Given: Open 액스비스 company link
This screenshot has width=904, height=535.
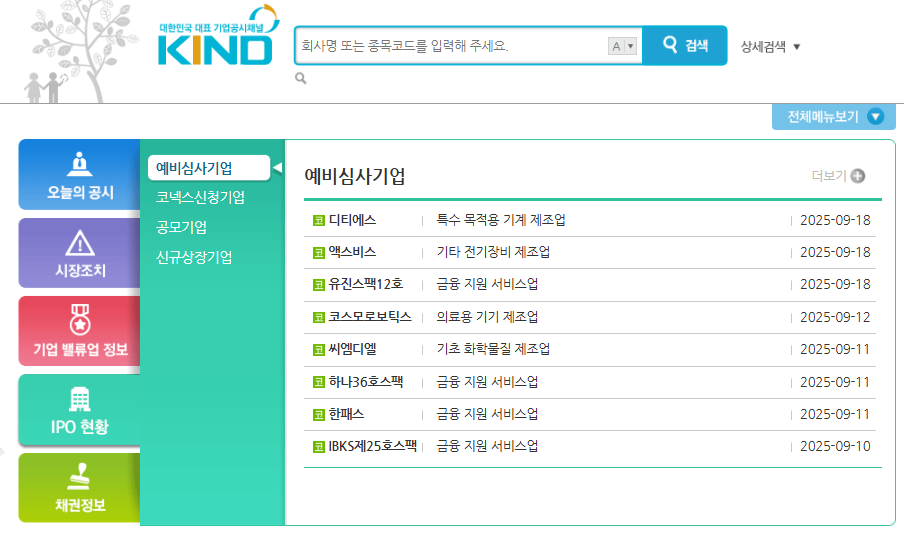Looking at the screenshot, I should (x=352, y=253).
